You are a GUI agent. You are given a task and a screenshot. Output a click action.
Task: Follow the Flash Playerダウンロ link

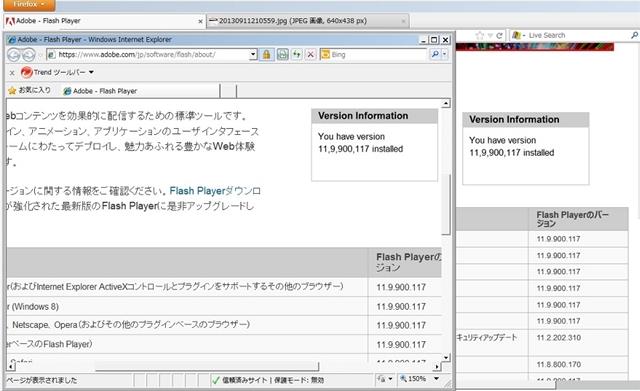[x=215, y=191]
